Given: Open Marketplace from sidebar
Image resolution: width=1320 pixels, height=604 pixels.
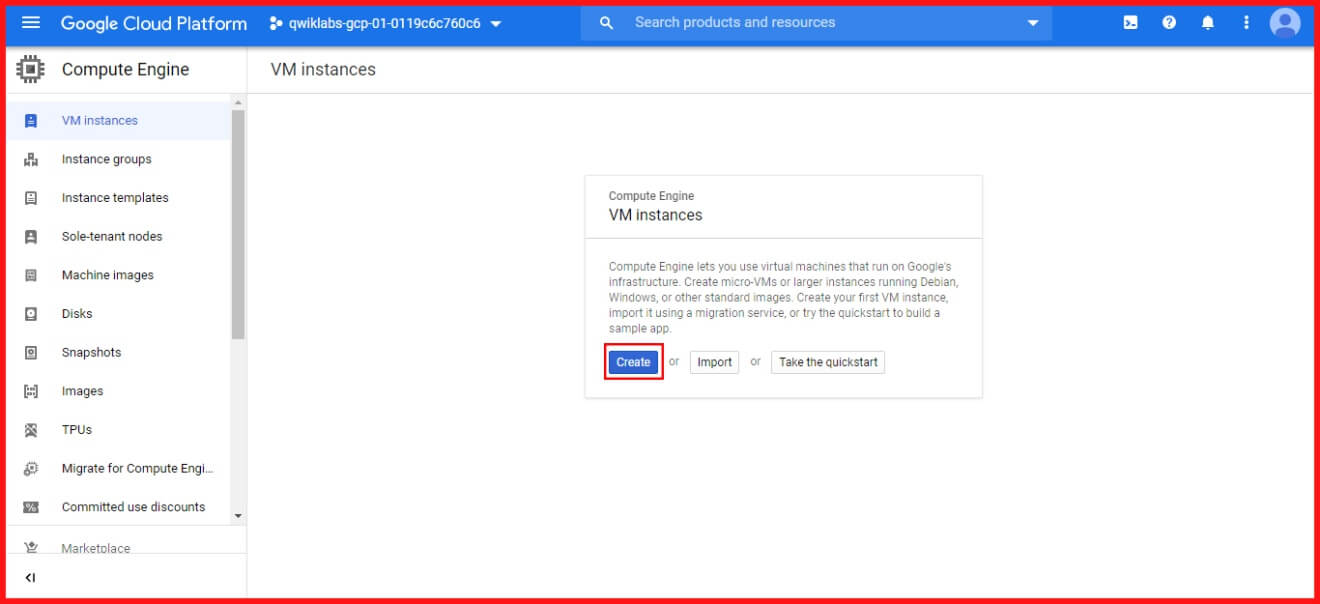Looking at the screenshot, I should click(96, 548).
